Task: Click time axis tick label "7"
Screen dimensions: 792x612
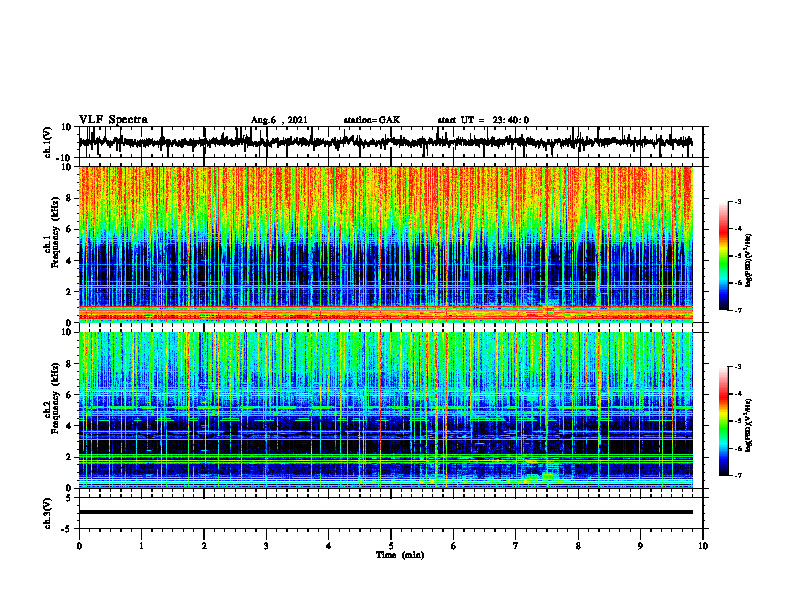Action: tap(516, 546)
